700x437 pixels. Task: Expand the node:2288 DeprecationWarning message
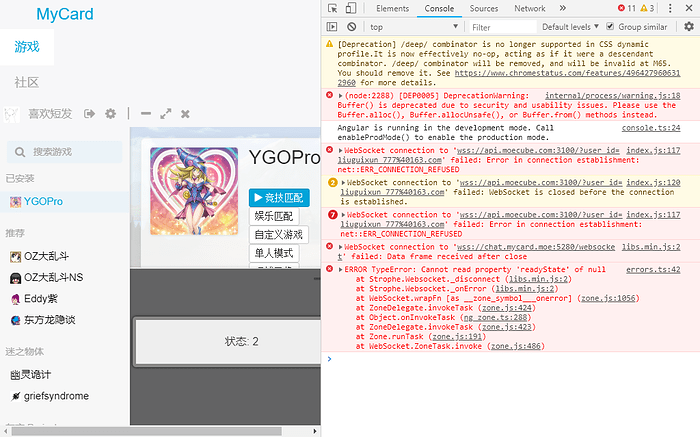point(340,96)
